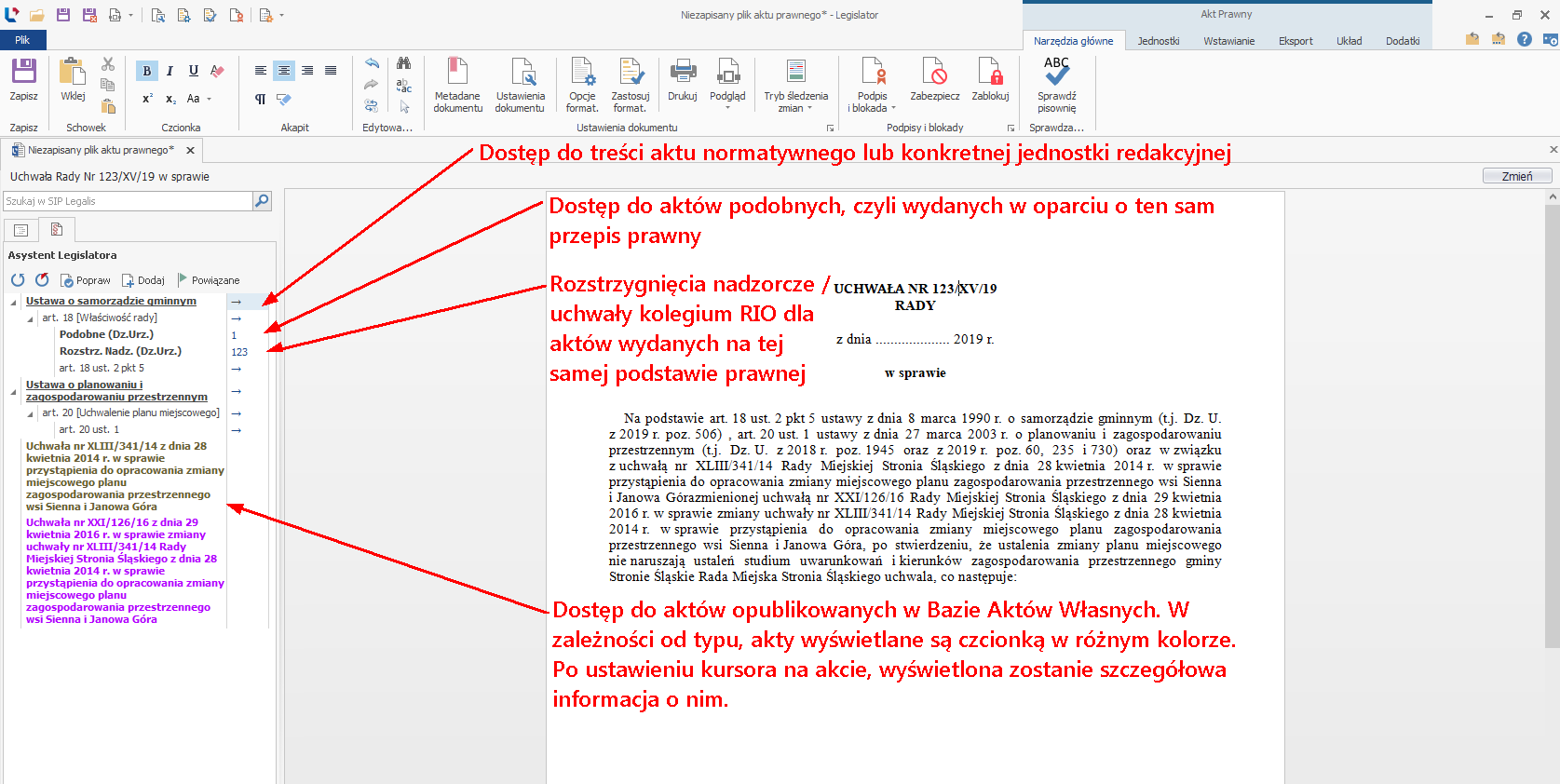This screenshot has width=1560, height=784.
Task: Toggle Italic formatting
Action: coord(170,71)
